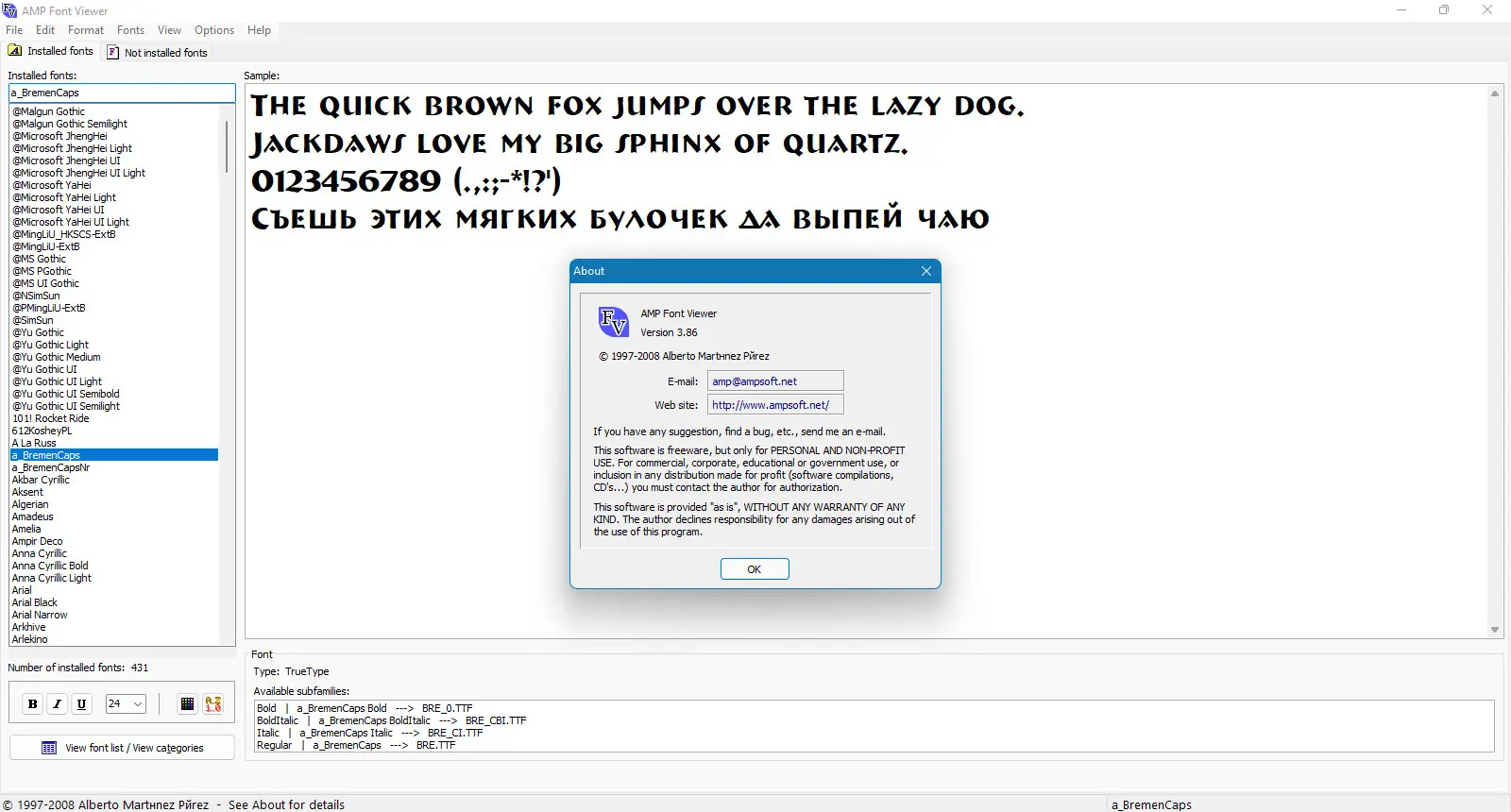Click the Bold subfamily row BRE_0.TTF
The width and height of the screenshot is (1511, 812).
365,708
